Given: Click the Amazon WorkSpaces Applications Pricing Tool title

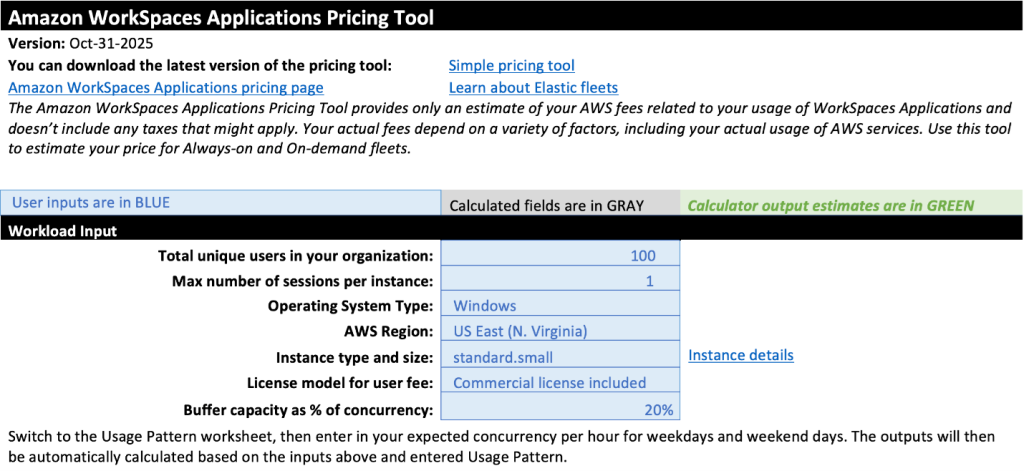Looking at the screenshot, I should (x=221, y=18).
